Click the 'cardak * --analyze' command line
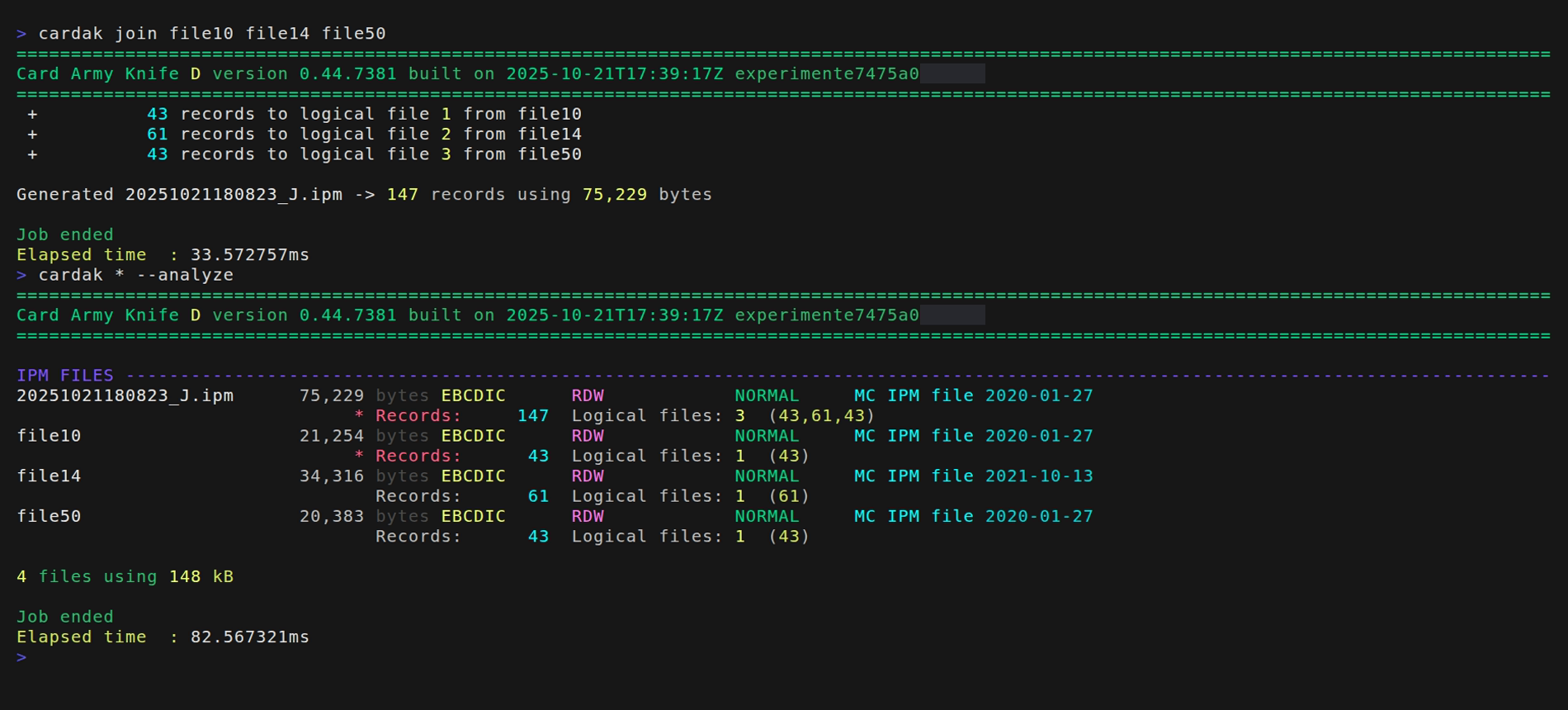1568x710 pixels. click(135, 275)
